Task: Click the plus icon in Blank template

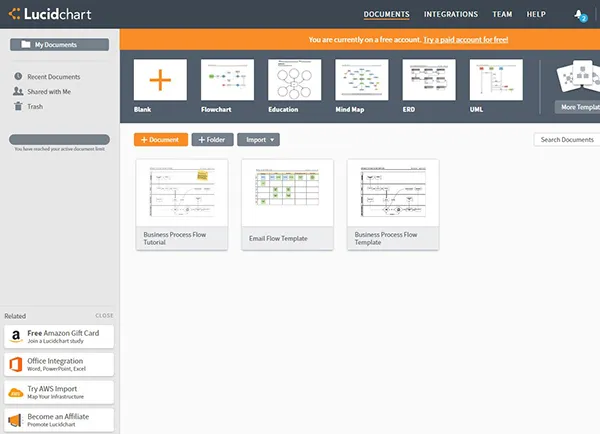Action: click(x=160, y=80)
